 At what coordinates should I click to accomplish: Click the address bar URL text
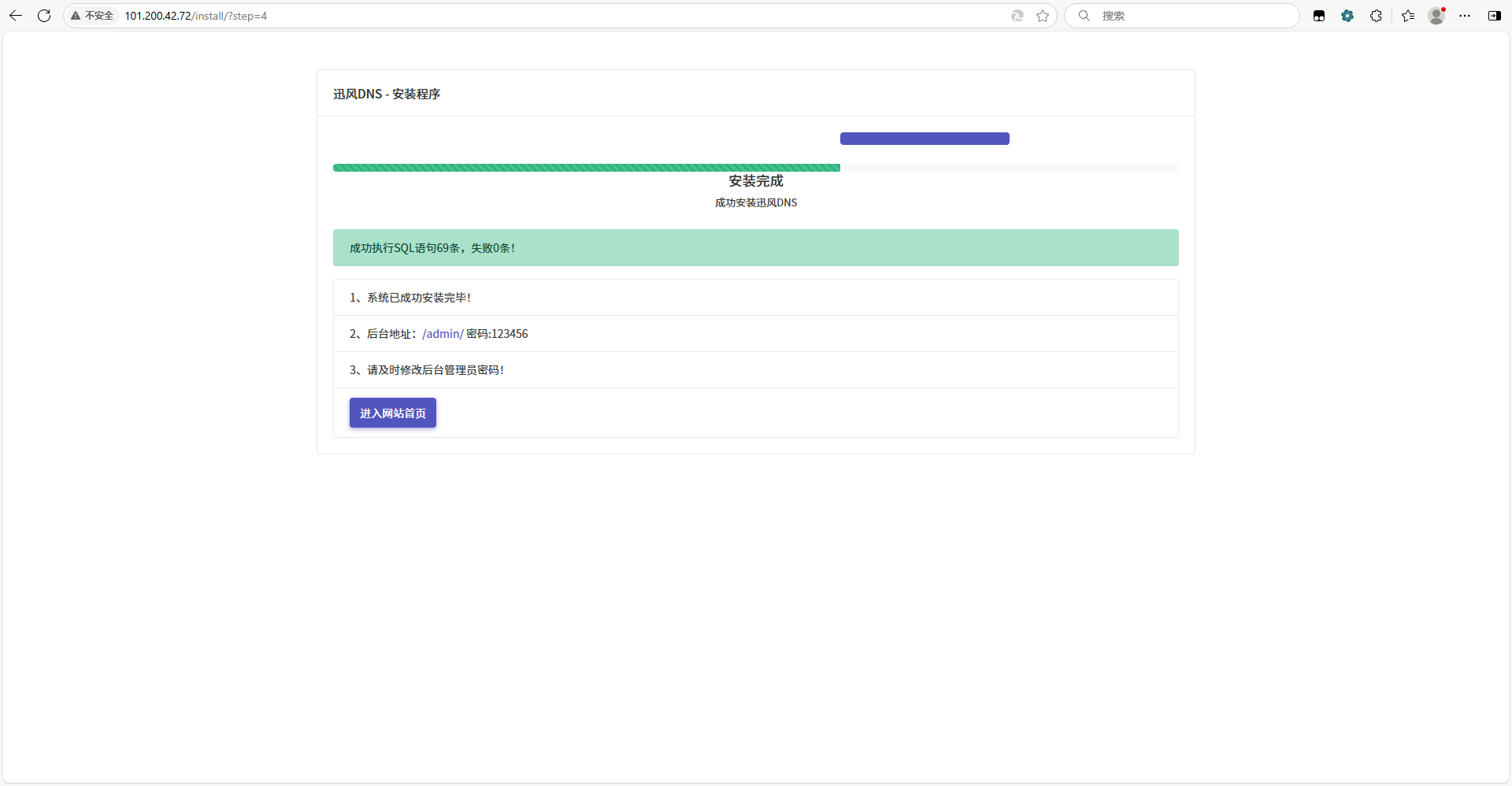click(x=196, y=16)
